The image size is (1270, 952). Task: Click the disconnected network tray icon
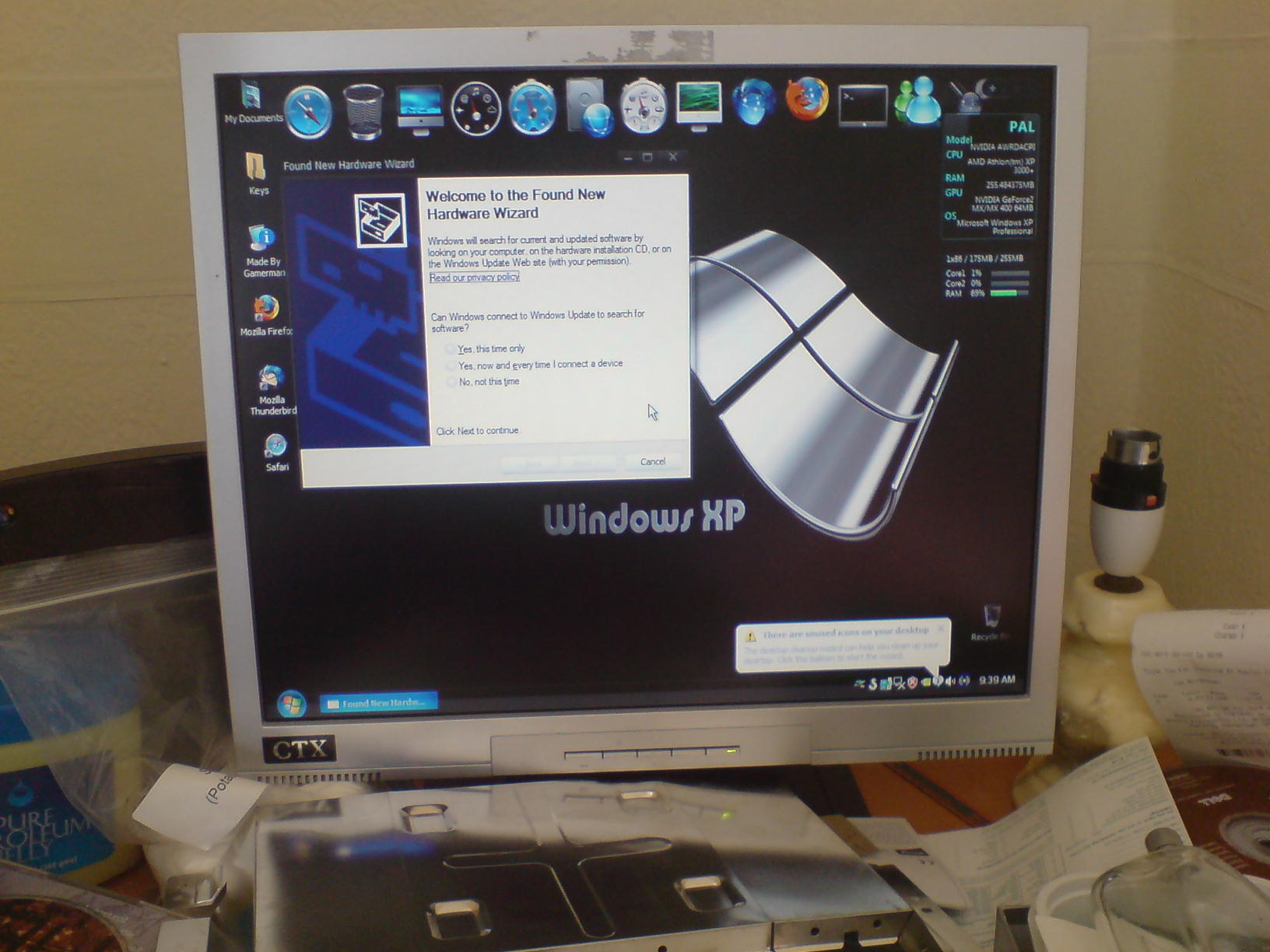point(899,684)
